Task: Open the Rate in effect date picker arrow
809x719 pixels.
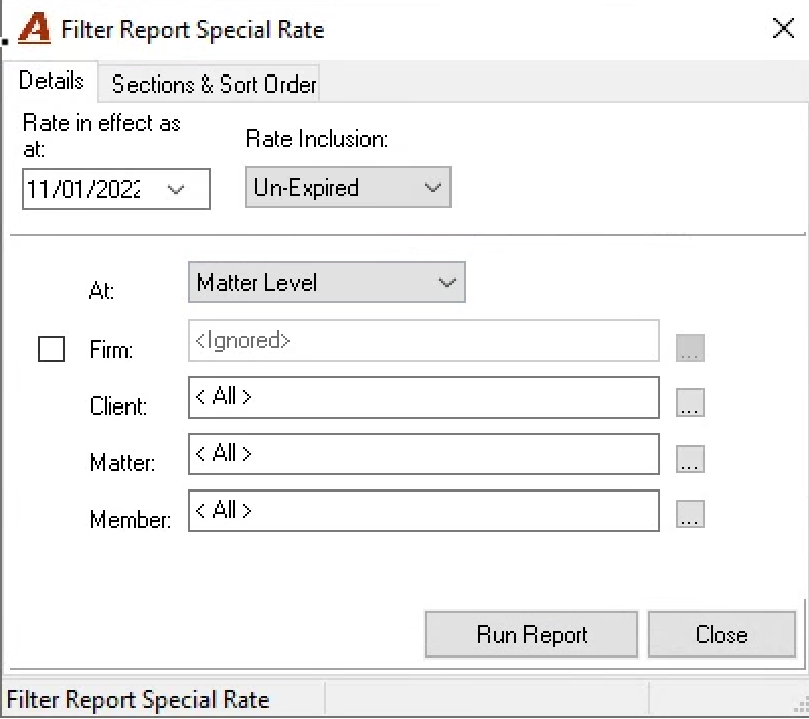Action: 176,189
